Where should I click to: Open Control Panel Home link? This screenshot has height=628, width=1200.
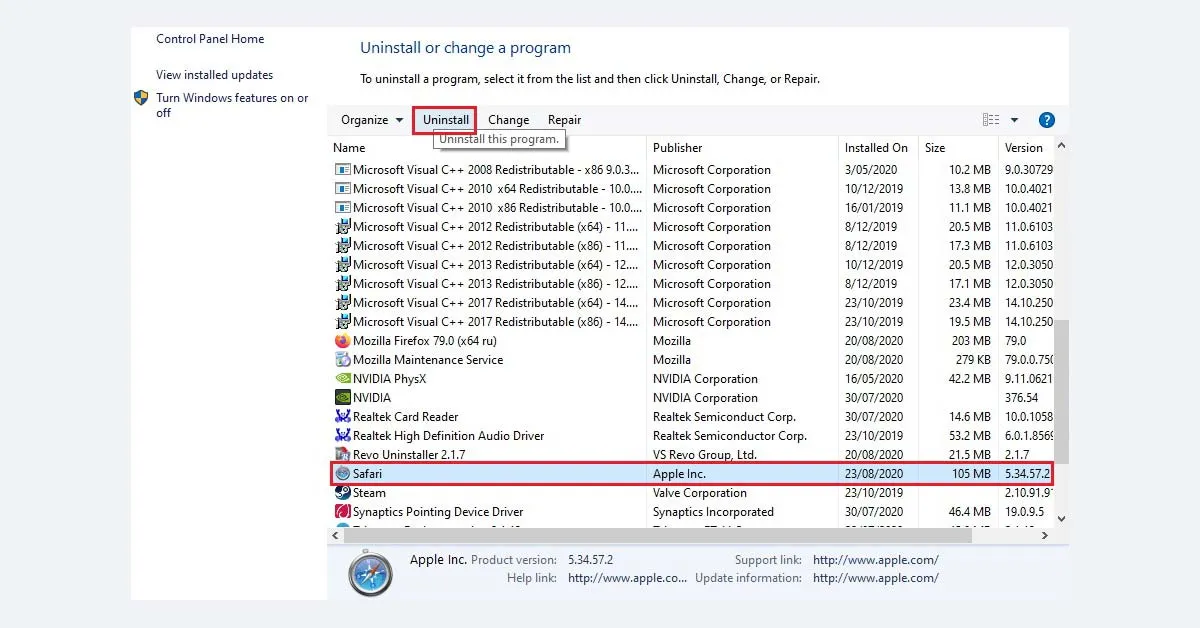pos(210,39)
